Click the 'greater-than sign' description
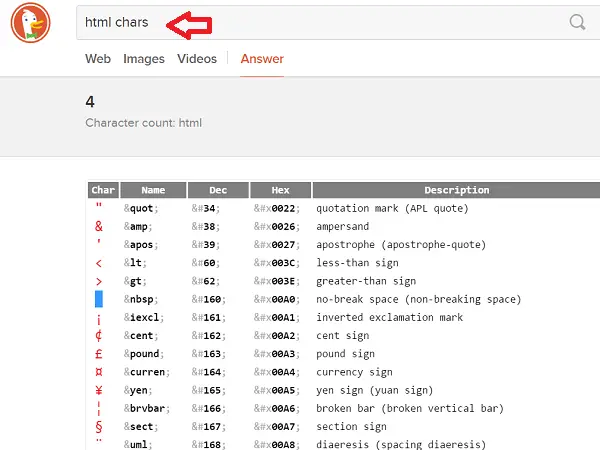The image size is (600, 450). (366, 281)
